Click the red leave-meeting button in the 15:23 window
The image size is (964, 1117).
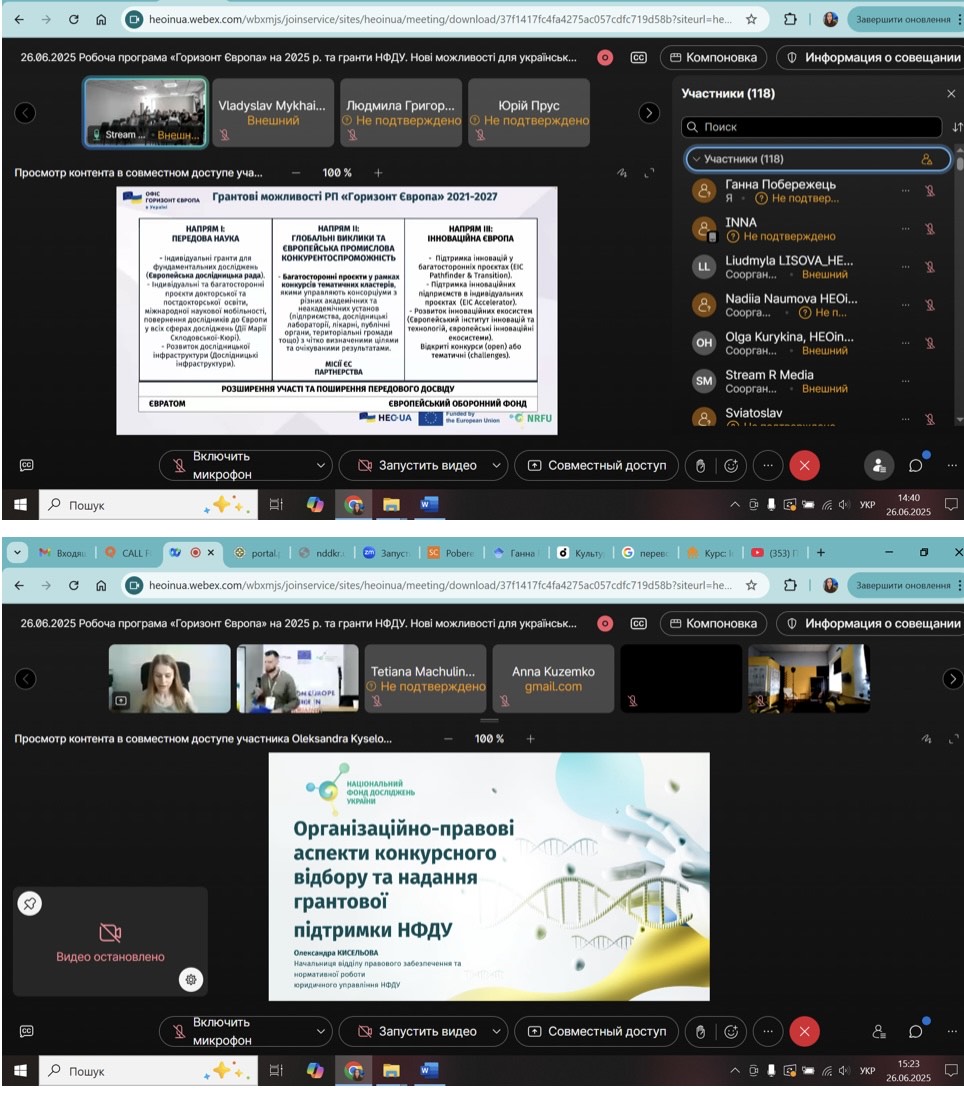(x=804, y=1032)
